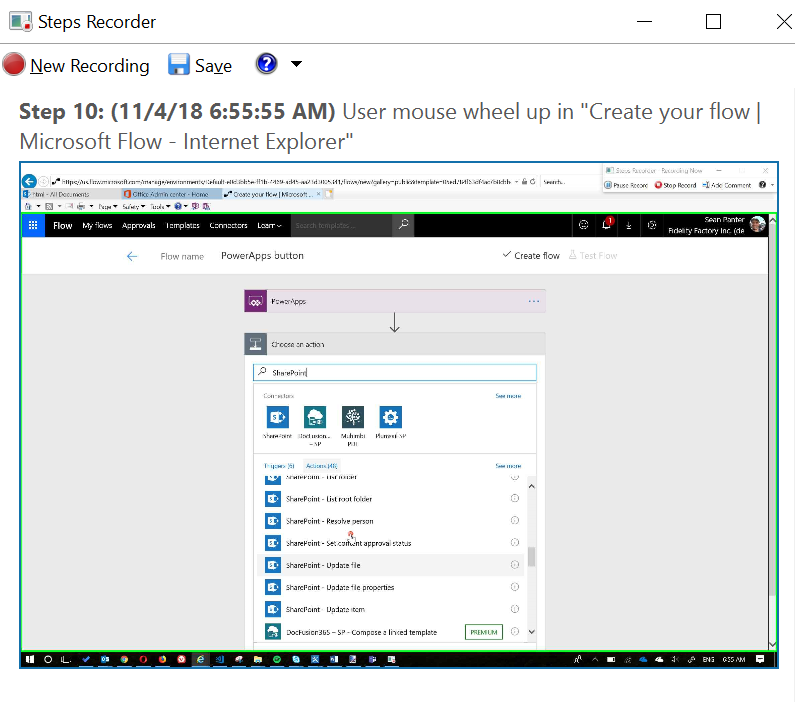Open the notifications bell icon
This screenshot has height=702, width=795.
pos(606,224)
